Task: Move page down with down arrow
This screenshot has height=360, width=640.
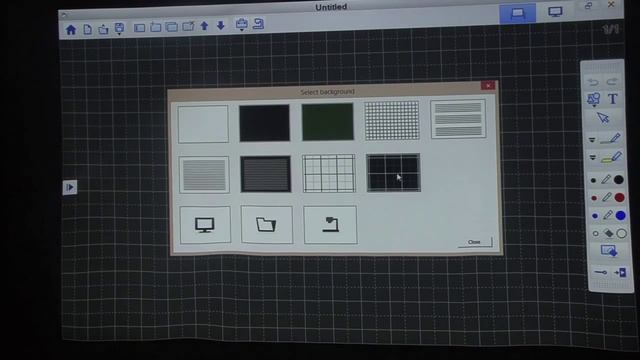Action: pos(221,26)
